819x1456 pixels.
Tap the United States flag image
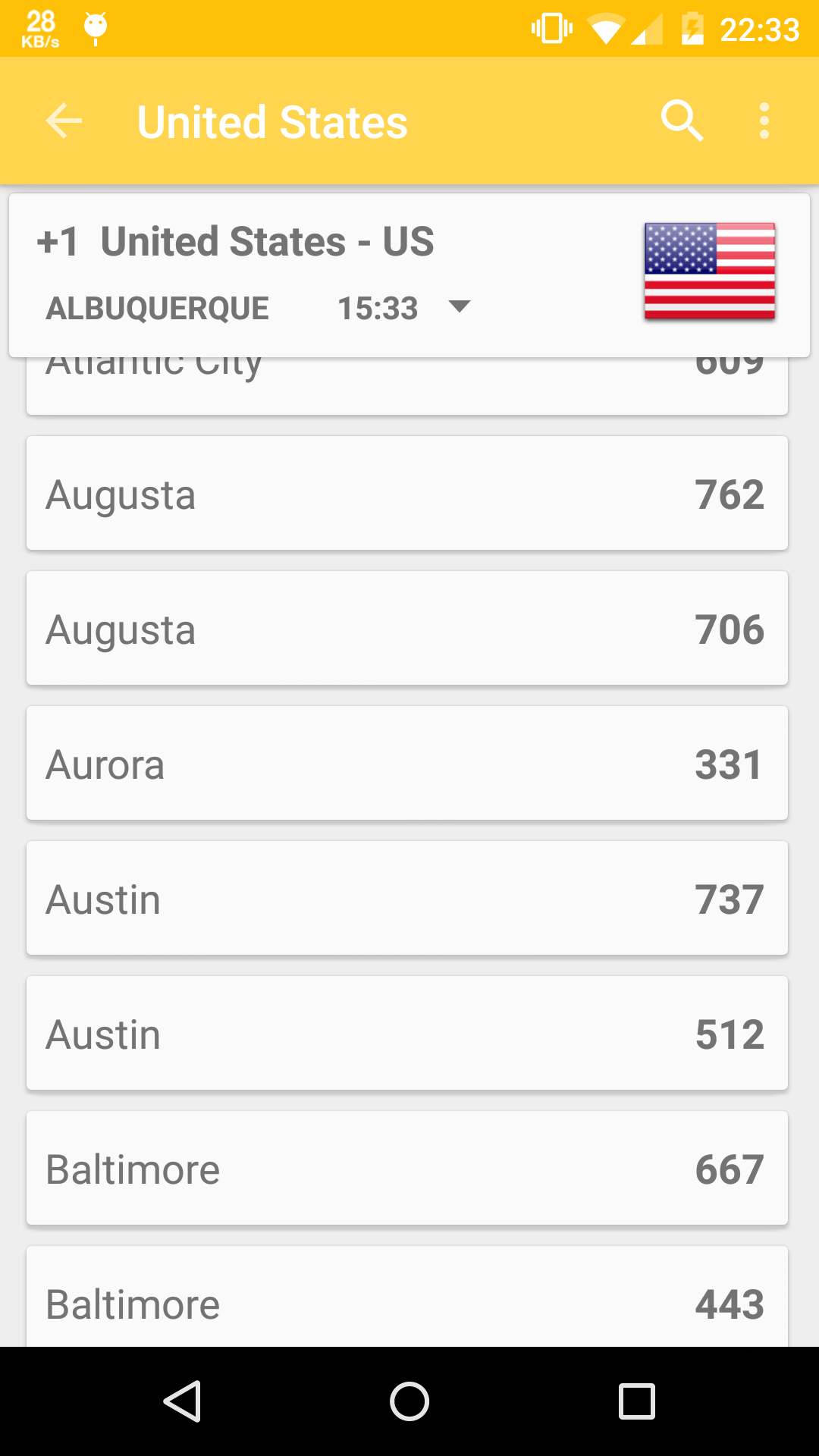pyautogui.click(x=710, y=271)
